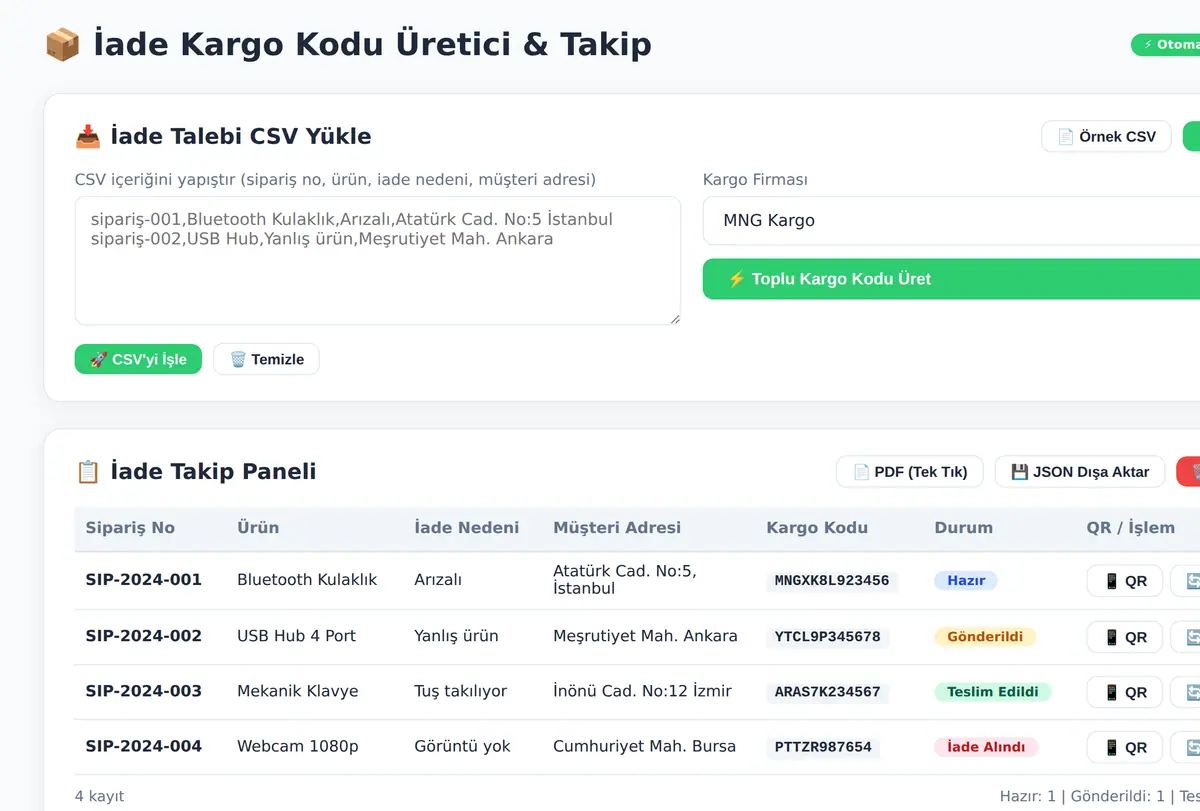Click the Örnek CSV button
1200x811 pixels.
[x=1106, y=137]
